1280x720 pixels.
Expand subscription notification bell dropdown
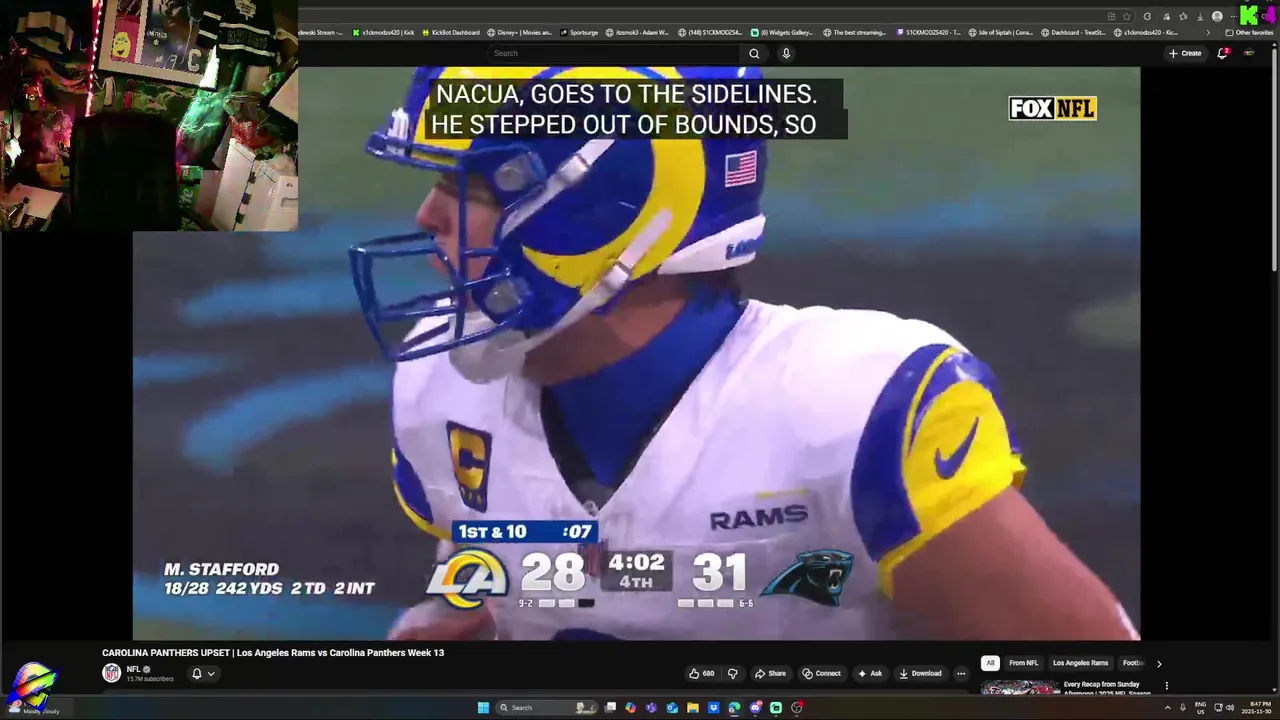click(203, 674)
